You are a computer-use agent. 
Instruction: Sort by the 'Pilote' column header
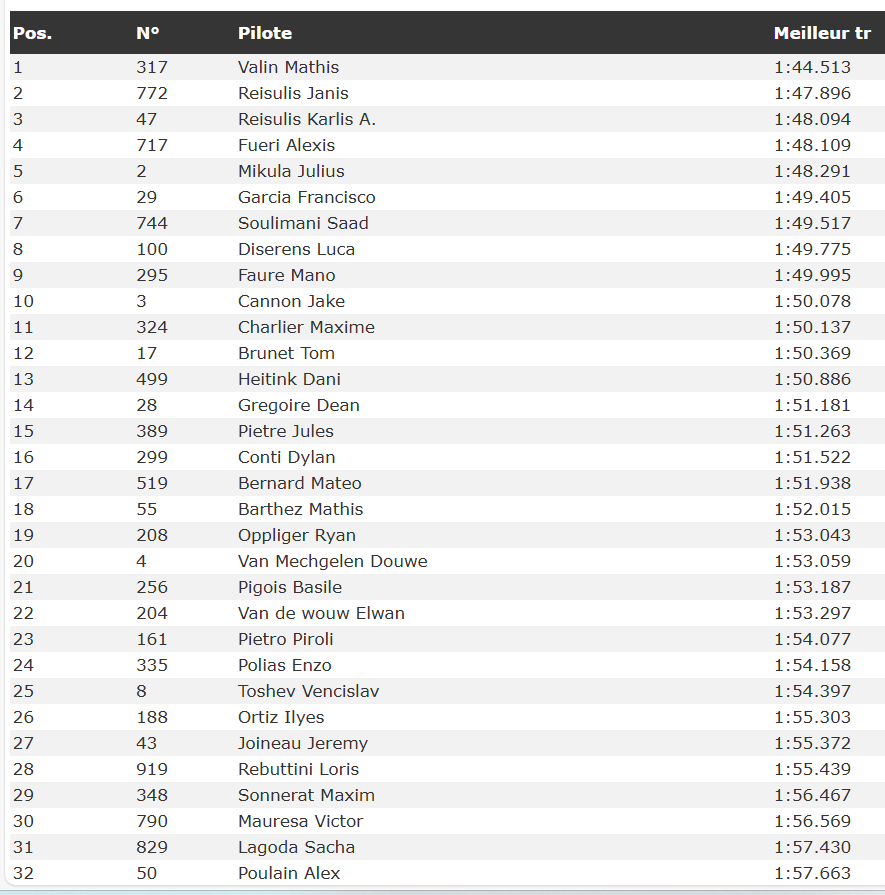[x=265, y=33]
